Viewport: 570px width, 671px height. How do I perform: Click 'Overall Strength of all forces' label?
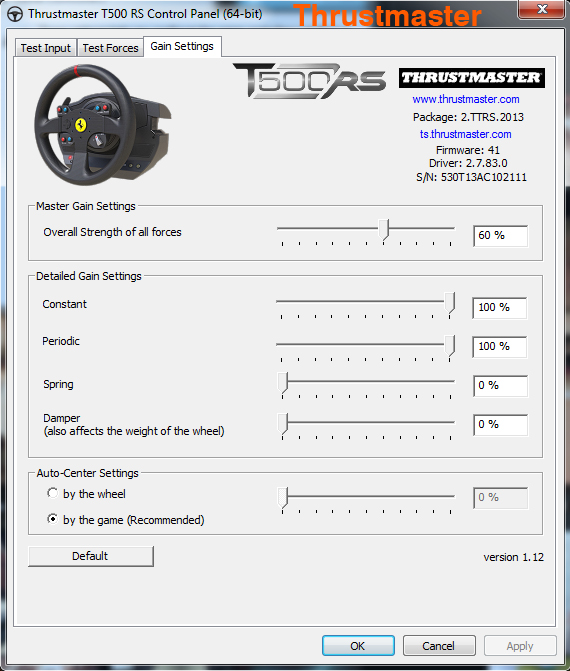point(113,232)
